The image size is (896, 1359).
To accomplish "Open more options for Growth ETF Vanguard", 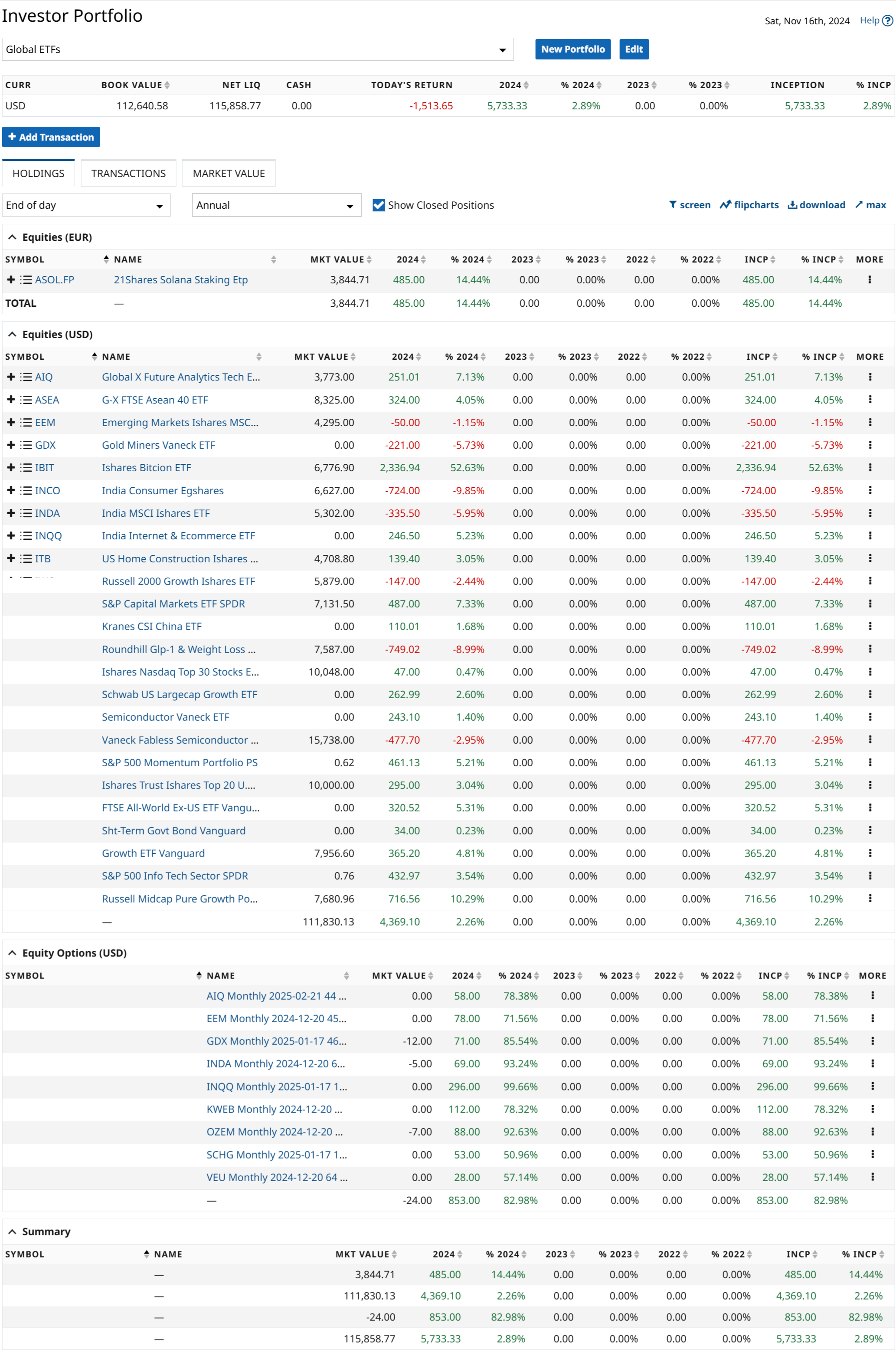I will tap(870, 853).
